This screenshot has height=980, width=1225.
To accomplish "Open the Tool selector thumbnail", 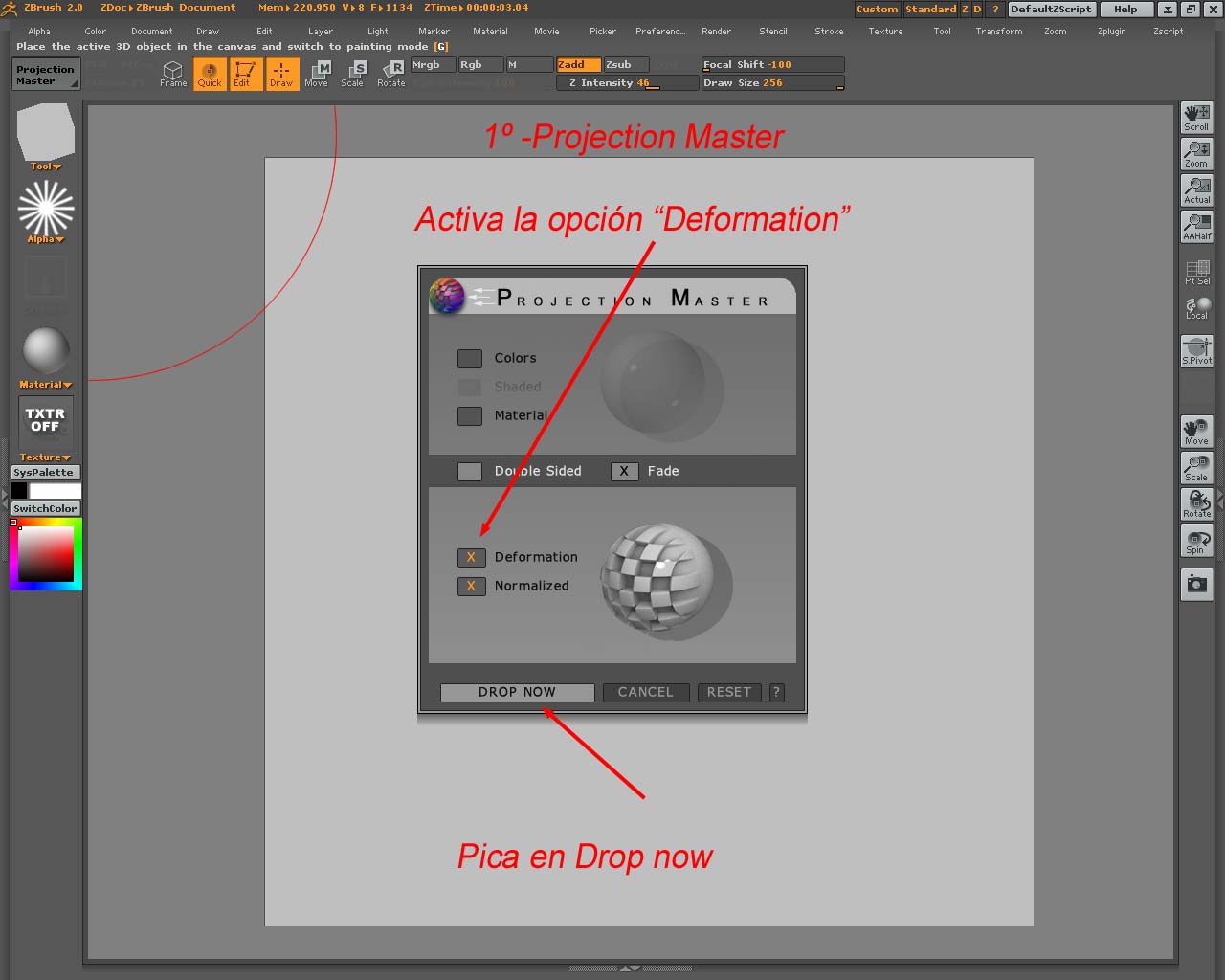I will coord(45,132).
